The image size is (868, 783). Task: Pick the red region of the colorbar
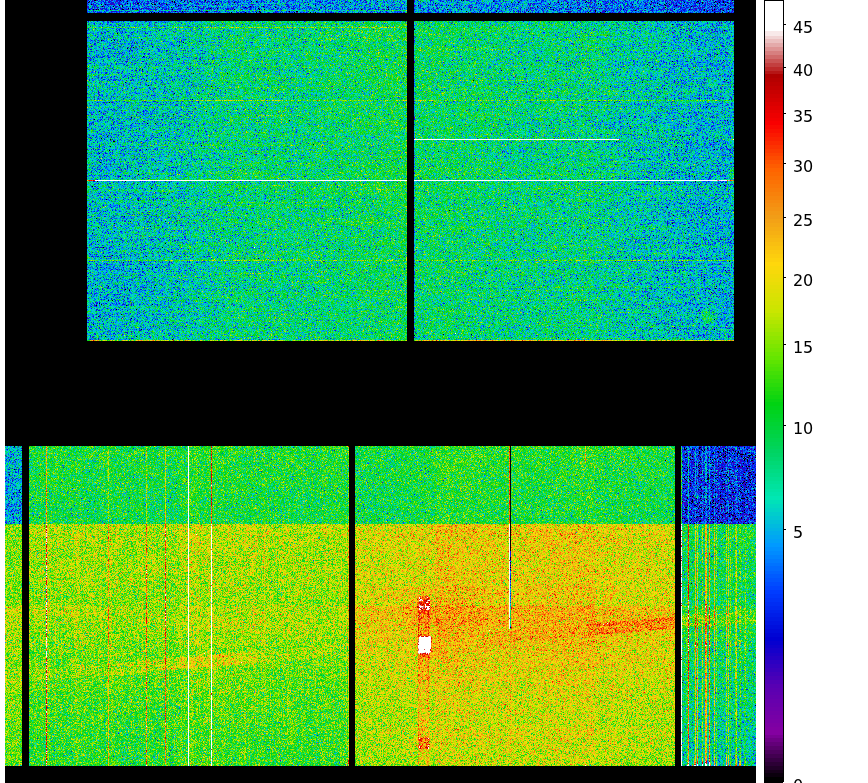(x=773, y=110)
